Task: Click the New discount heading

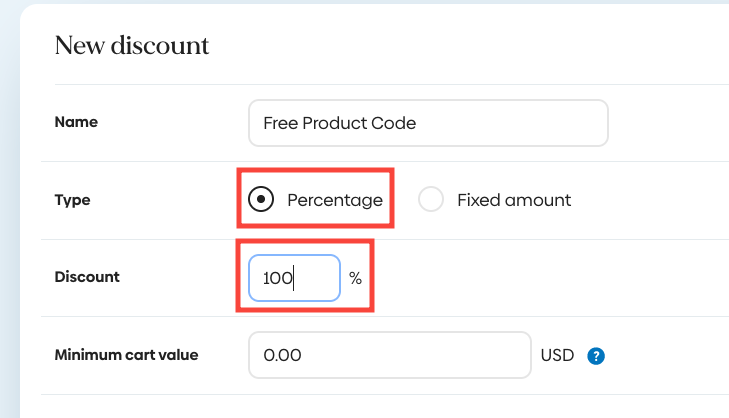Action: coord(132,46)
